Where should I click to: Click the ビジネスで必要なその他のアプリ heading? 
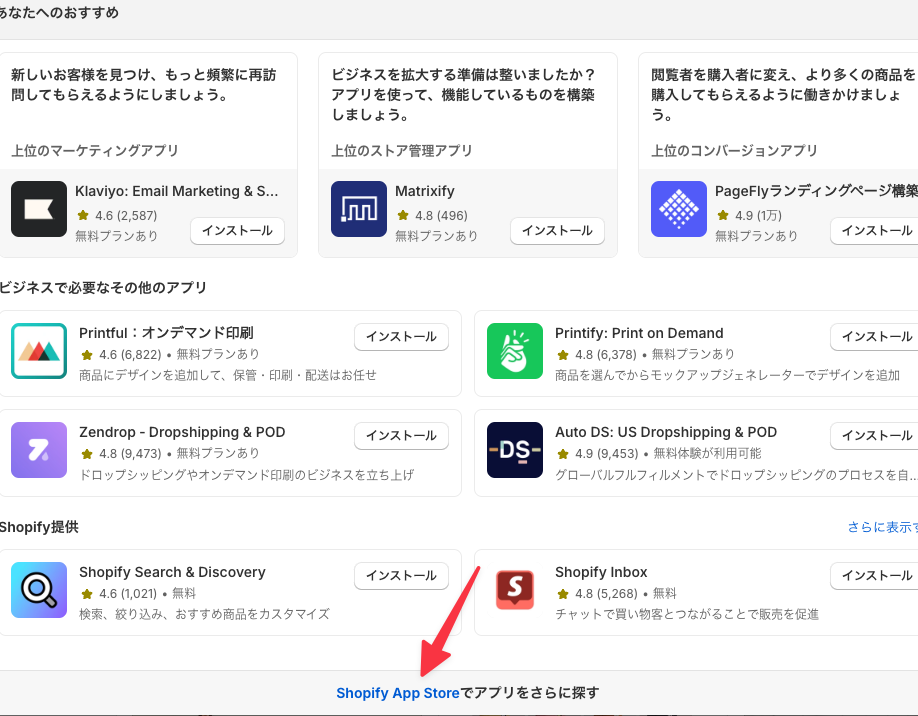pyautogui.click(x=103, y=287)
